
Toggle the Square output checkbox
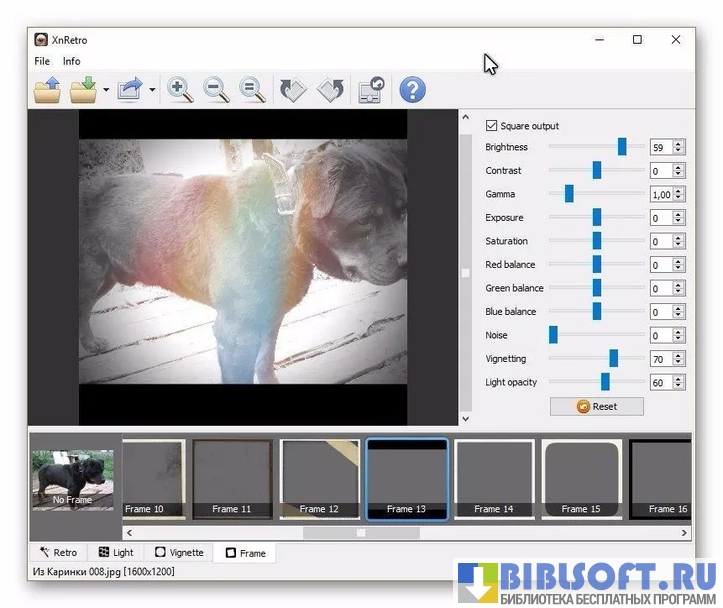pyautogui.click(x=491, y=126)
